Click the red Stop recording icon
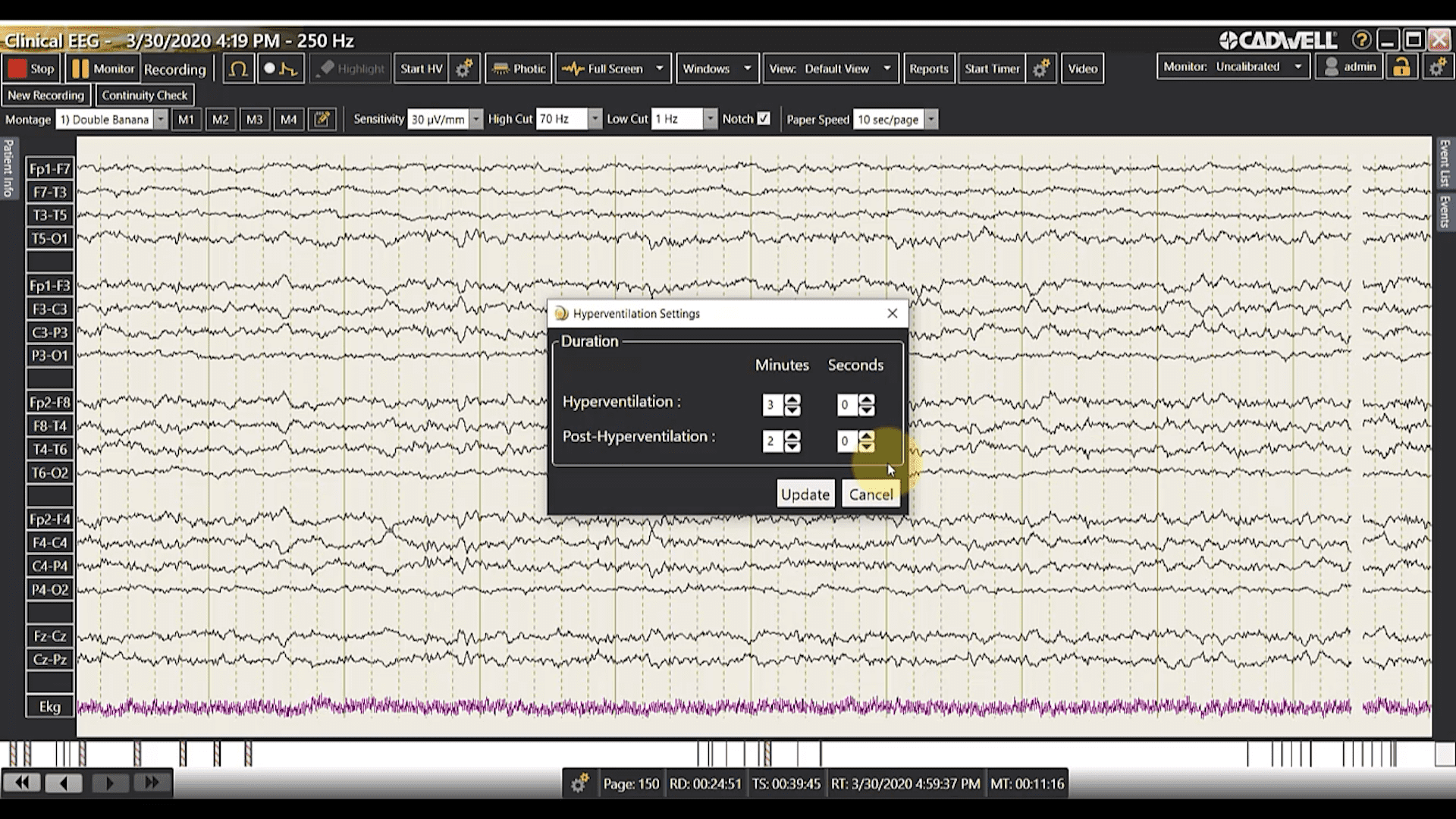Viewport: 1456px width, 819px height. point(17,68)
